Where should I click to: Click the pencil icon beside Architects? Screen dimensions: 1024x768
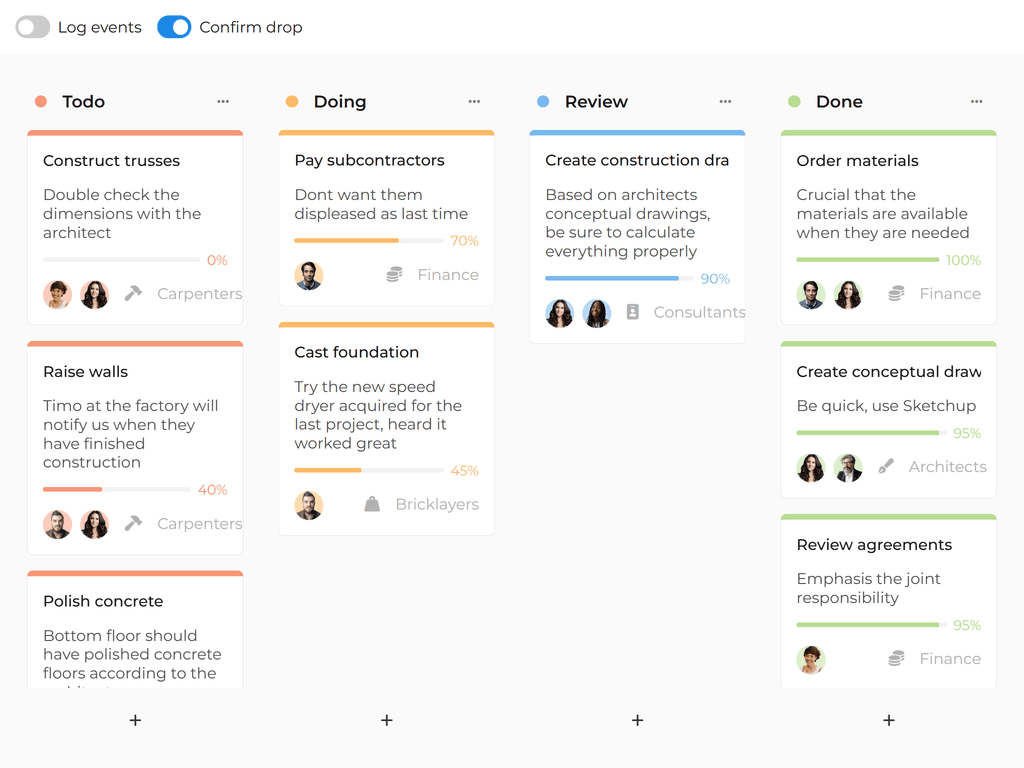[x=886, y=467]
